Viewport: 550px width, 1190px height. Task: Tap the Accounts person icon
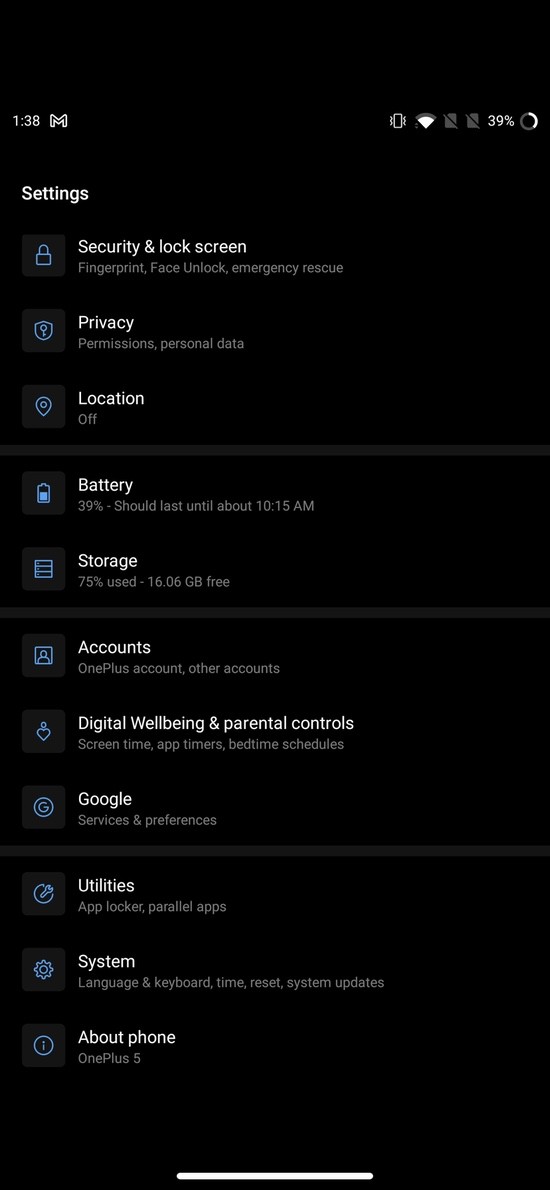[43, 656]
